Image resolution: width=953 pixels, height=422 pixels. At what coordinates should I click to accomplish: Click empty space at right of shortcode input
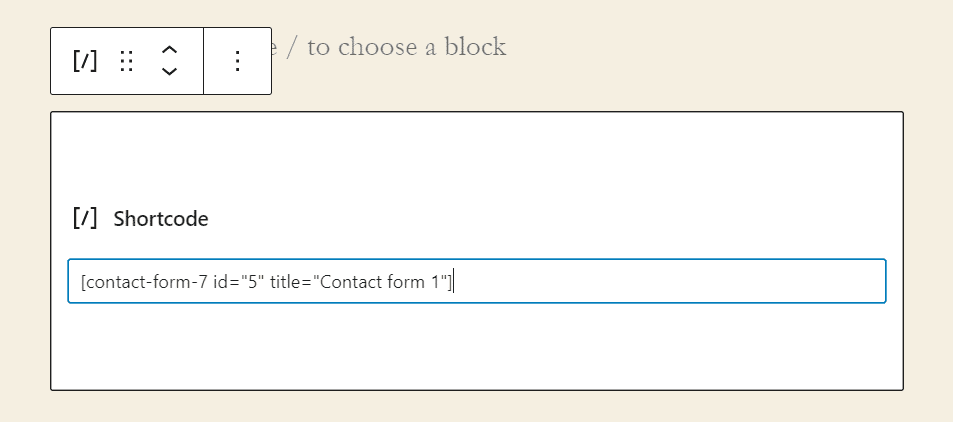[700, 282]
